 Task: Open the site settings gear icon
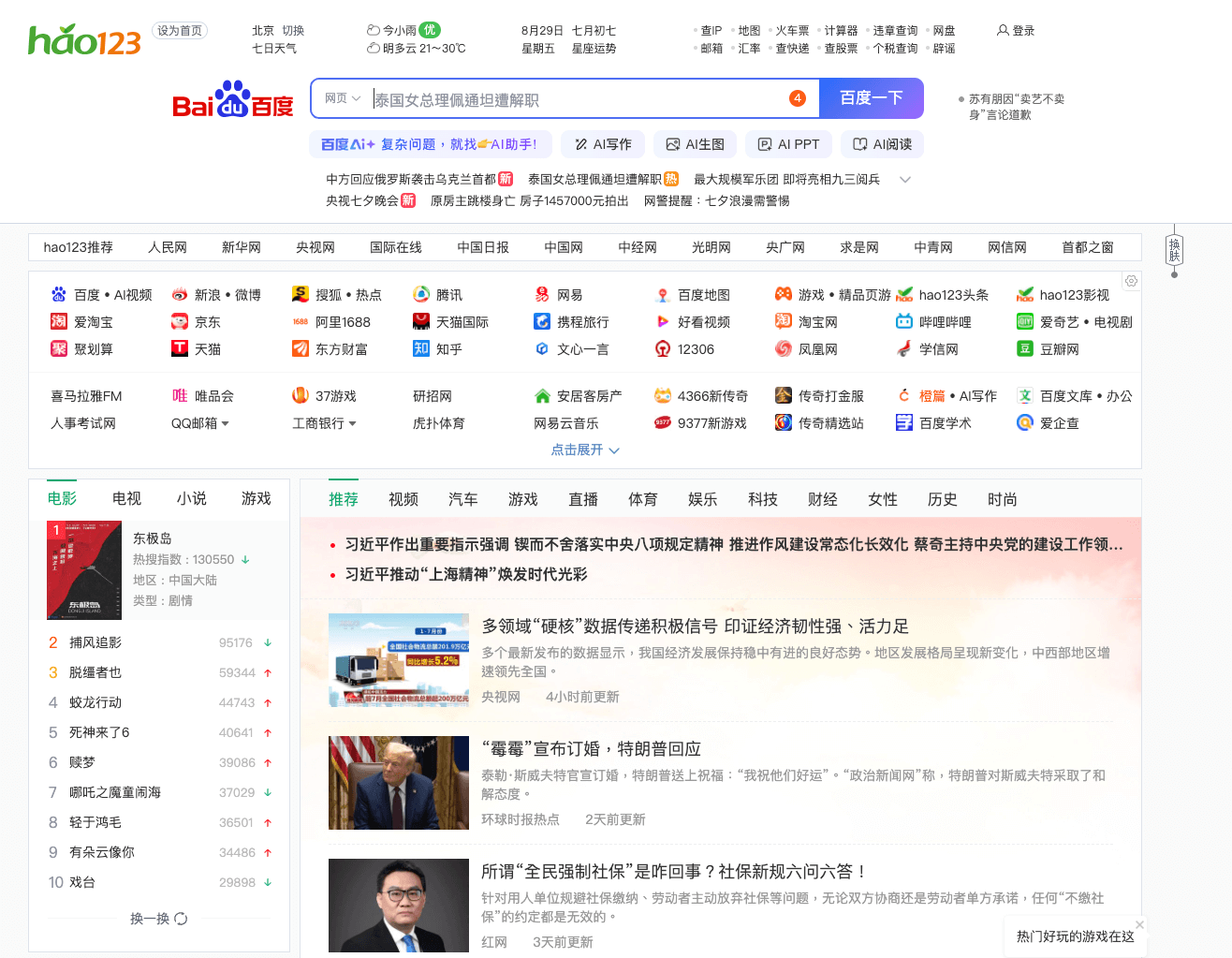pyautogui.click(x=1131, y=281)
